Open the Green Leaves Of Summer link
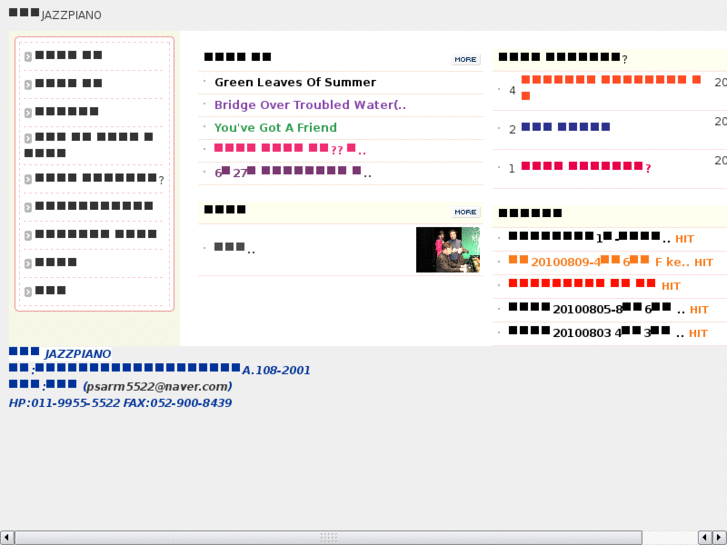Image resolution: width=727 pixels, height=545 pixels. tap(295, 83)
